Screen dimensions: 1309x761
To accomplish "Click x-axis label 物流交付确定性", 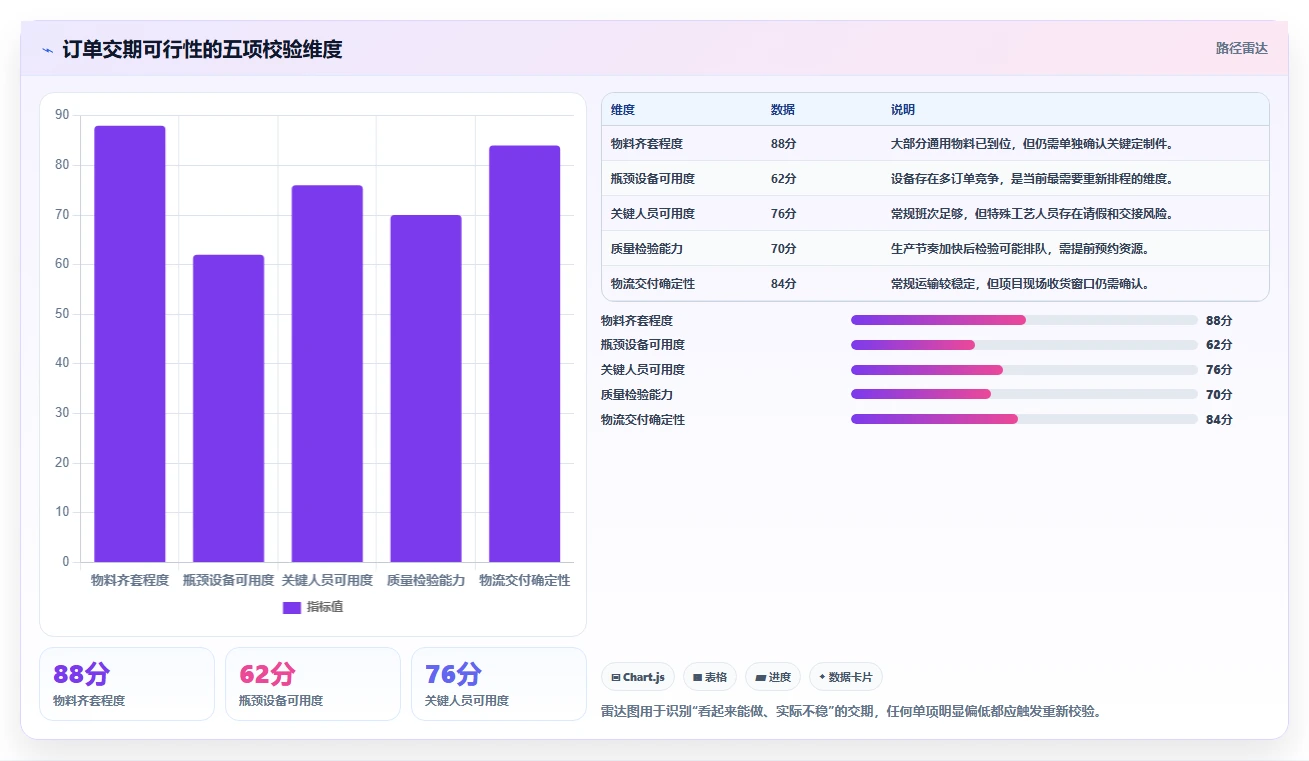I will 525,580.
